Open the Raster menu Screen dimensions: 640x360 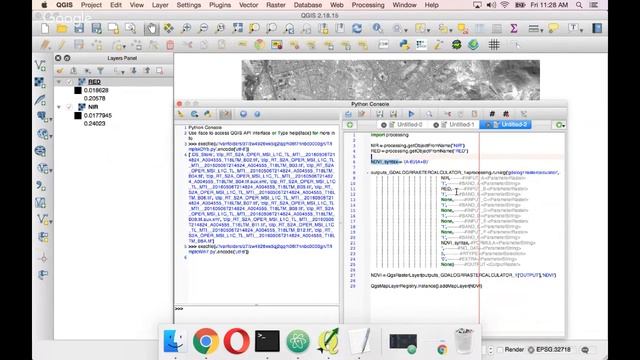click(276, 5)
